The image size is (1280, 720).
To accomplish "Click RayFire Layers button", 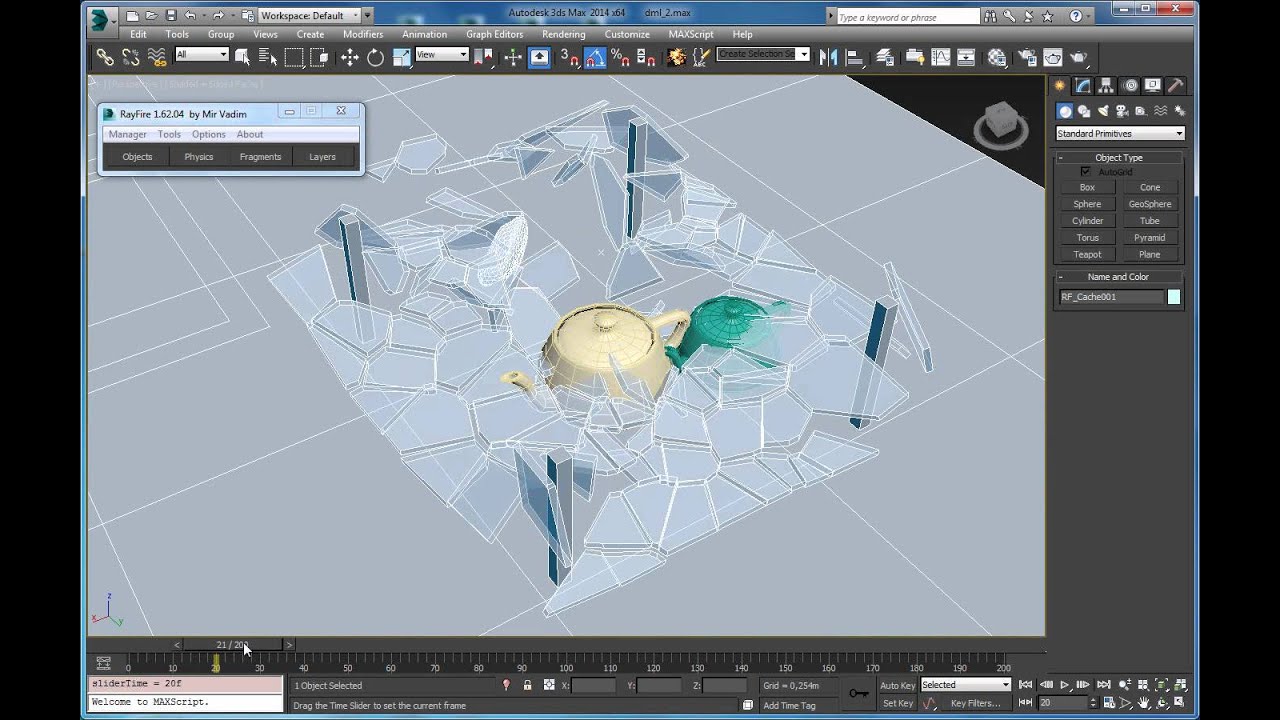I will 322,156.
